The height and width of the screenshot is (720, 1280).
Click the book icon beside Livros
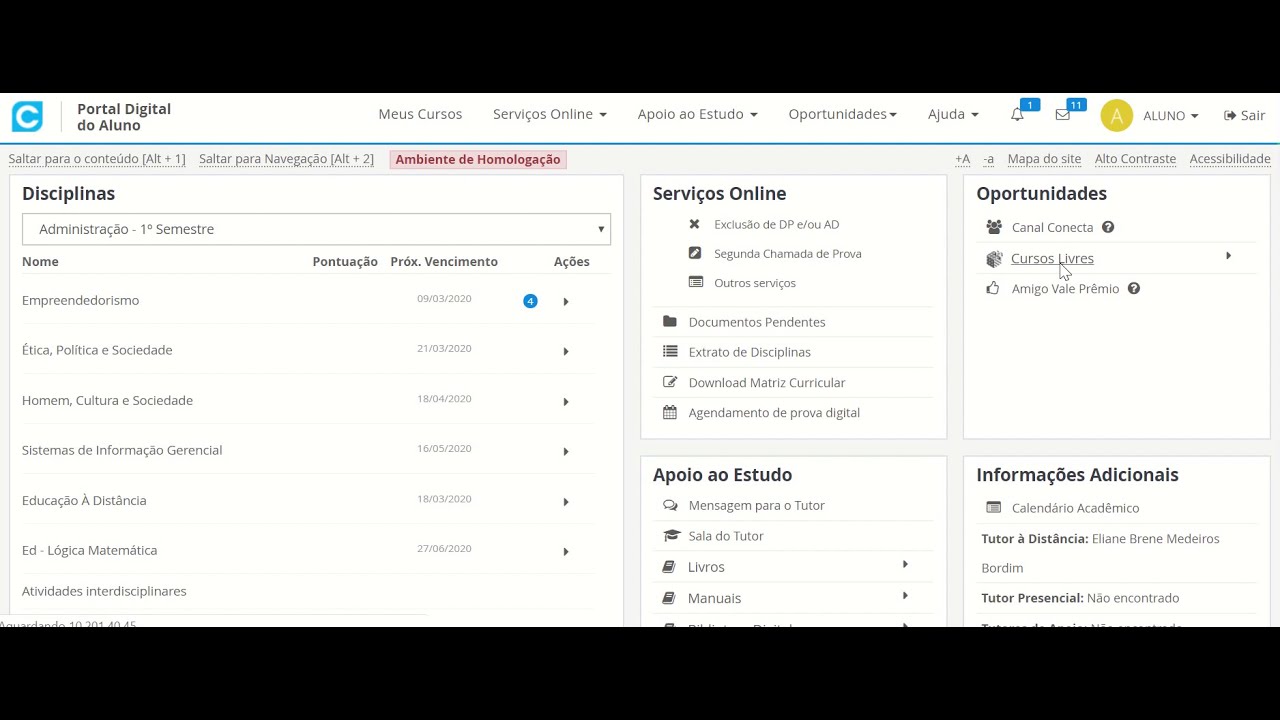pos(669,567)
